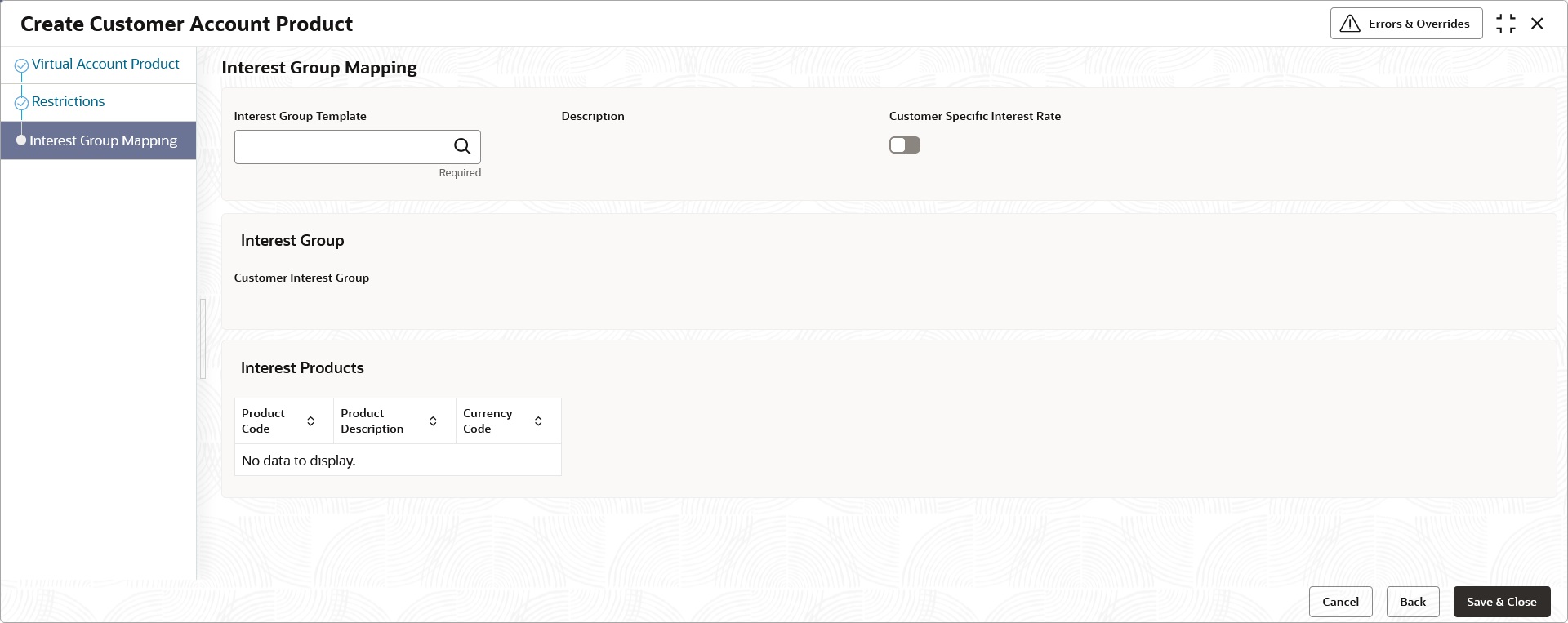Select the Interest Group Mapping step
Viewport: 1568px width, 623px height.
(x=103, y=140)
